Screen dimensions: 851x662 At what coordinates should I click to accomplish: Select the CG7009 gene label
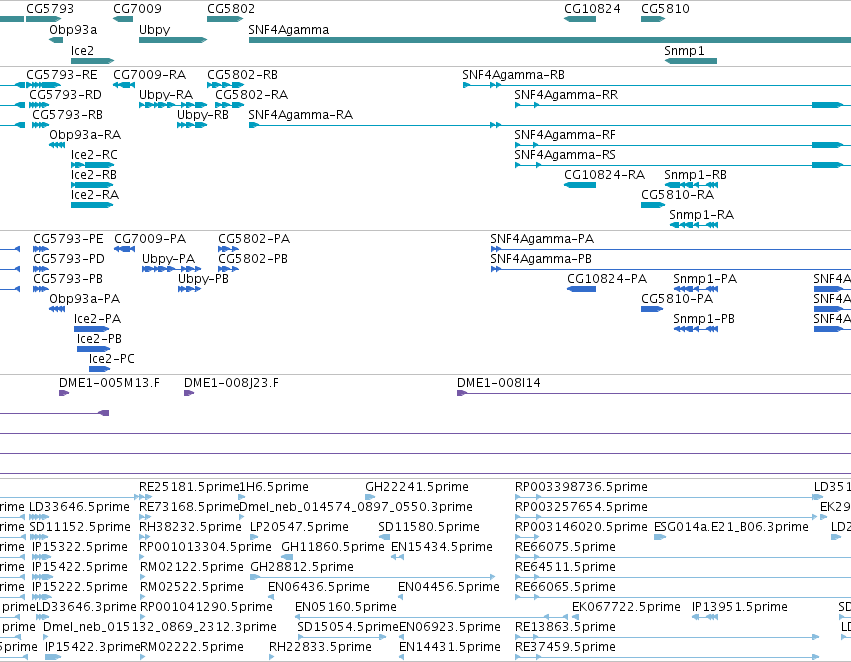pyautogui.click(x=137, y=9)
